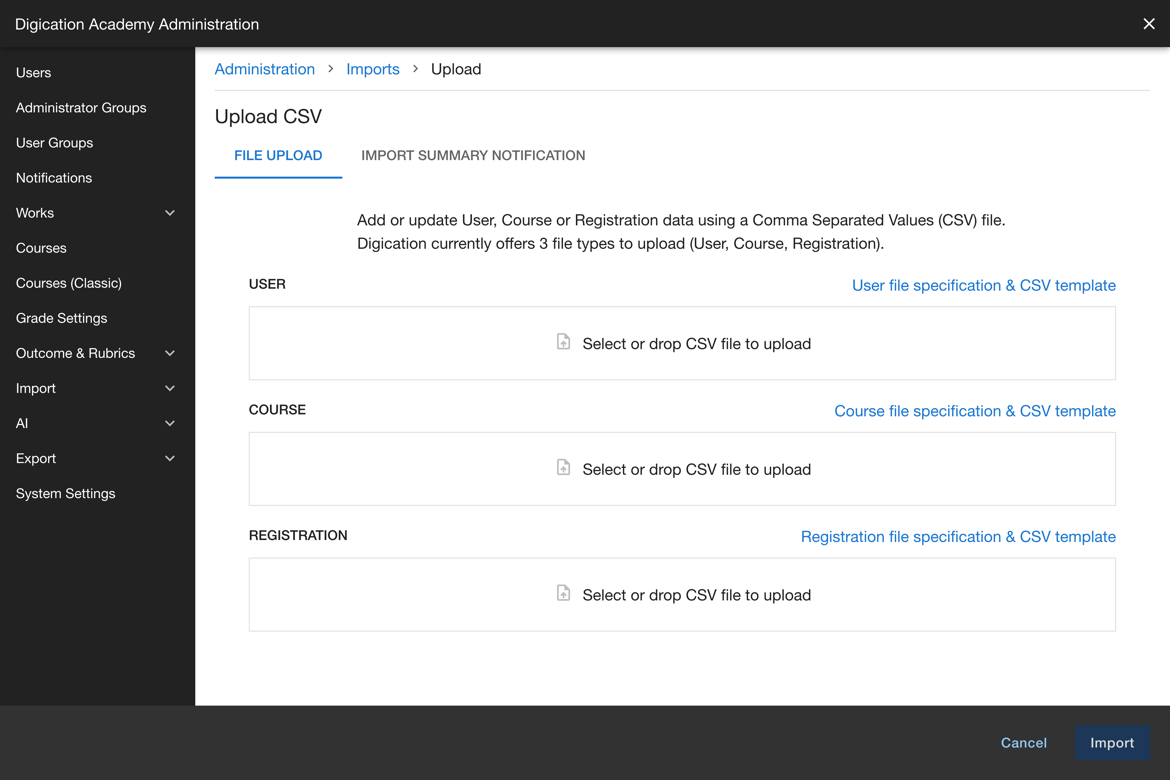Viewport: 1170px width, 780px height.
Task: Open User file specification & CSV template
Action: [x=983, y=285]
